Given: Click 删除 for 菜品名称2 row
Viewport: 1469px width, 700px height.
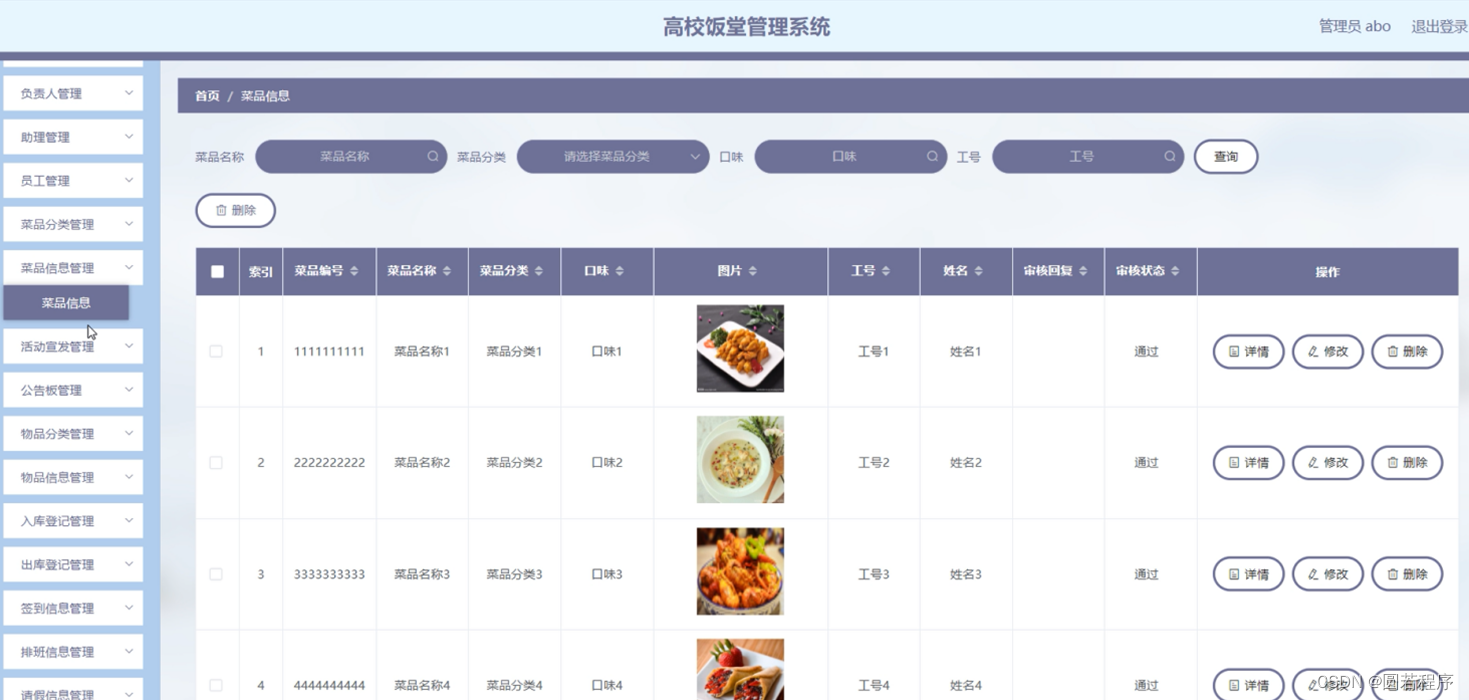Looking at the screenshot, I should [1407, 463].
